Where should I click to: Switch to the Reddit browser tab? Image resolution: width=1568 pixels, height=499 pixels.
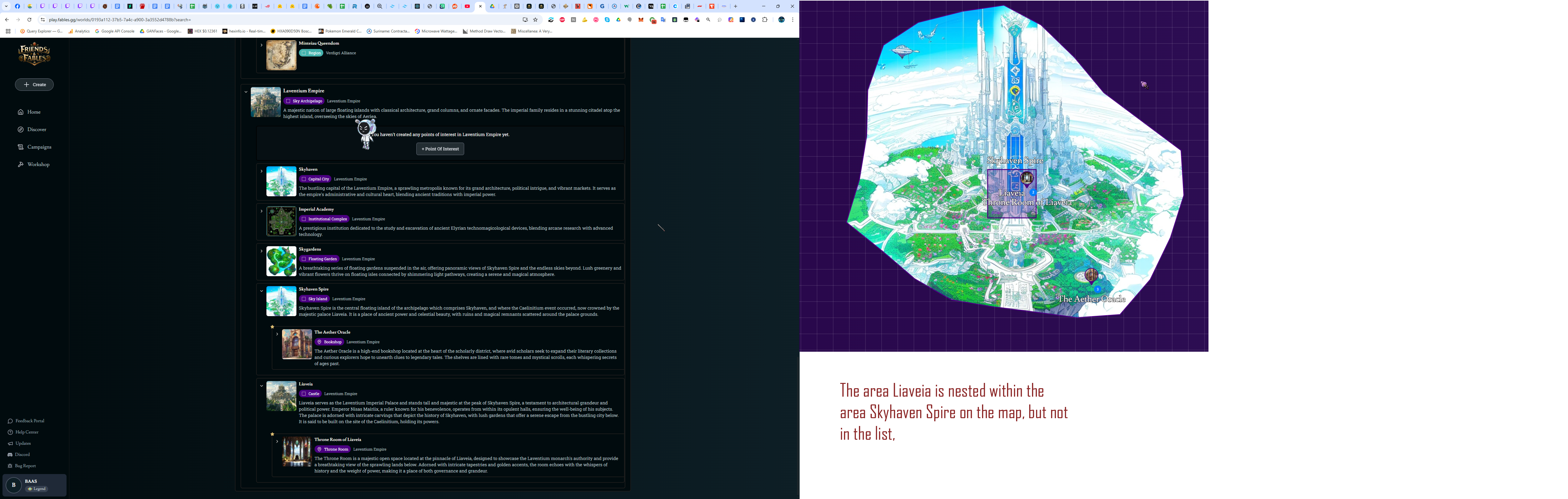[455, 6]
